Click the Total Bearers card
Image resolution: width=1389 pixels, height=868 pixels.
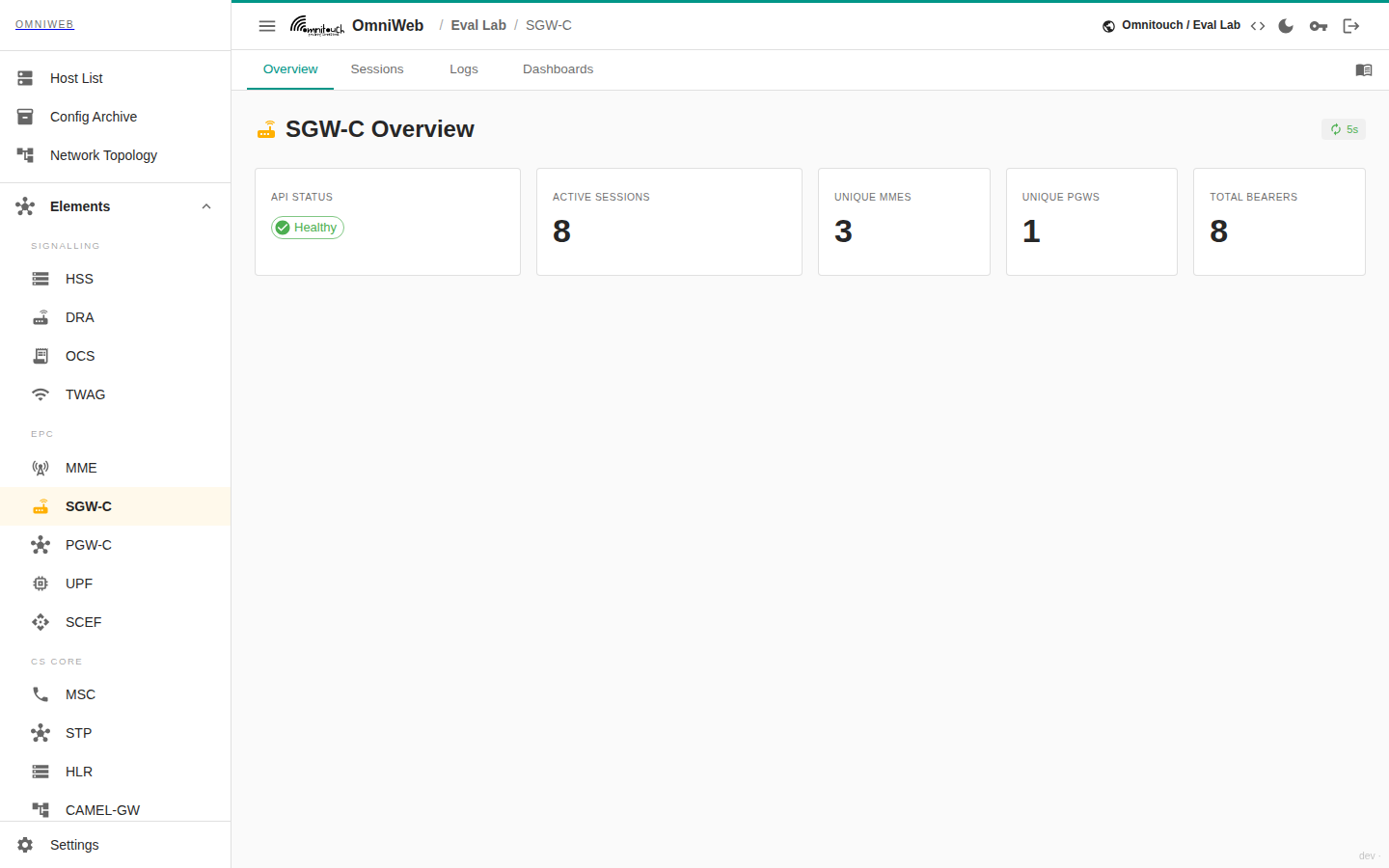coord(1279,222)
